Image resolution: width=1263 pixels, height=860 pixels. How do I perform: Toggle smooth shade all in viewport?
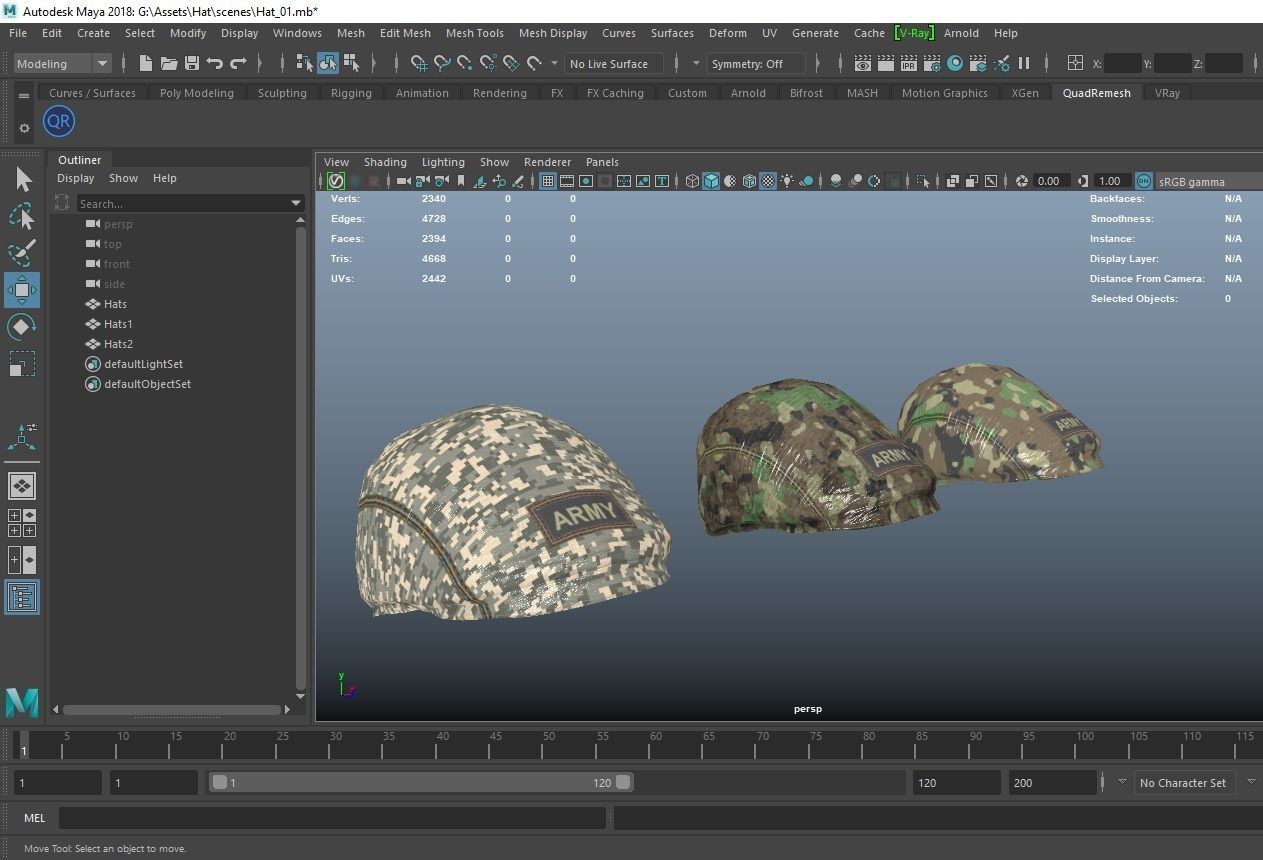(711, 181)
